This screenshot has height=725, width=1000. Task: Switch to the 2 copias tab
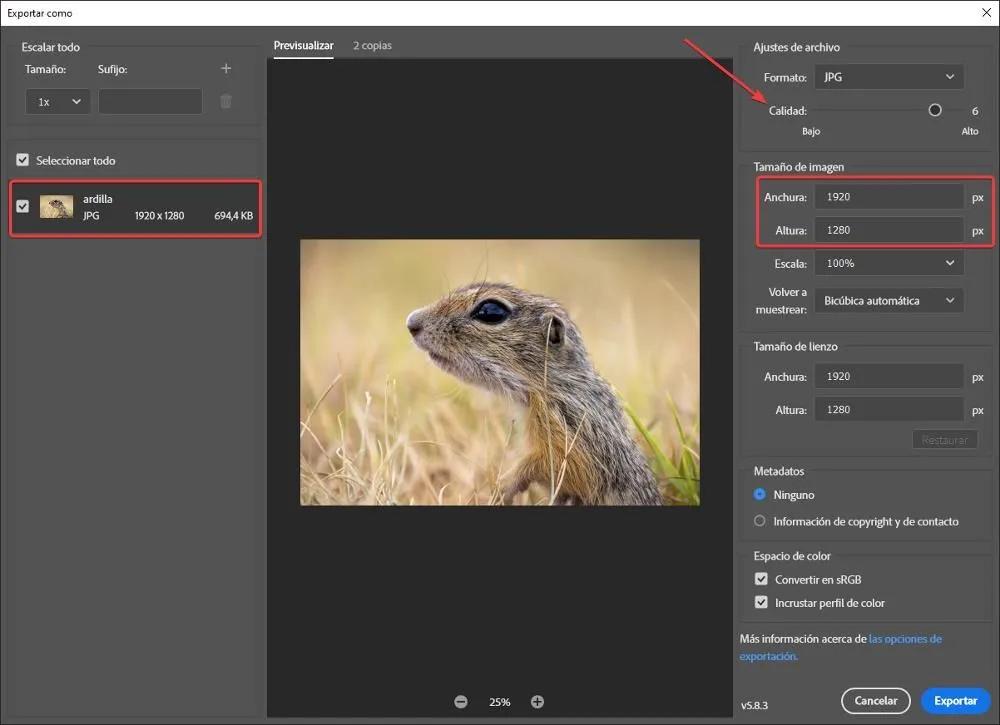[x=372, y=45]
